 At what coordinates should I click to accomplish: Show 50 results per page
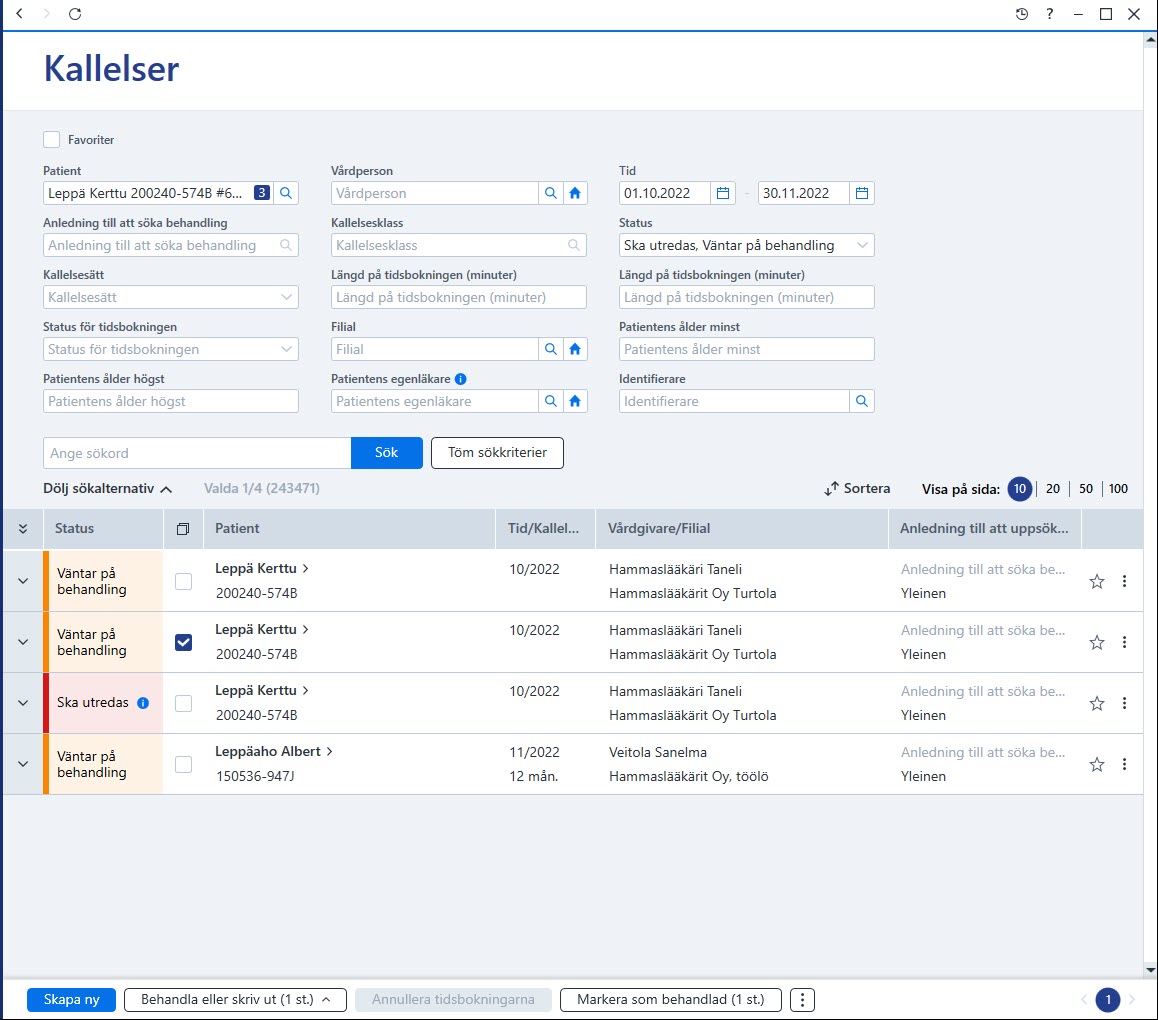click(x=1085, y=488)
